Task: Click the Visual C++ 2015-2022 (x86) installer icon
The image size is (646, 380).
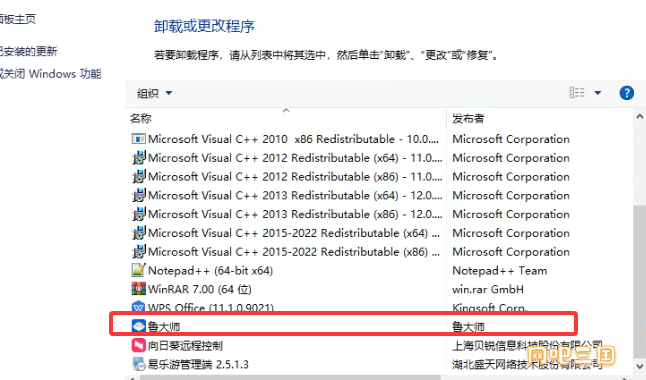Action: (138, 252)
